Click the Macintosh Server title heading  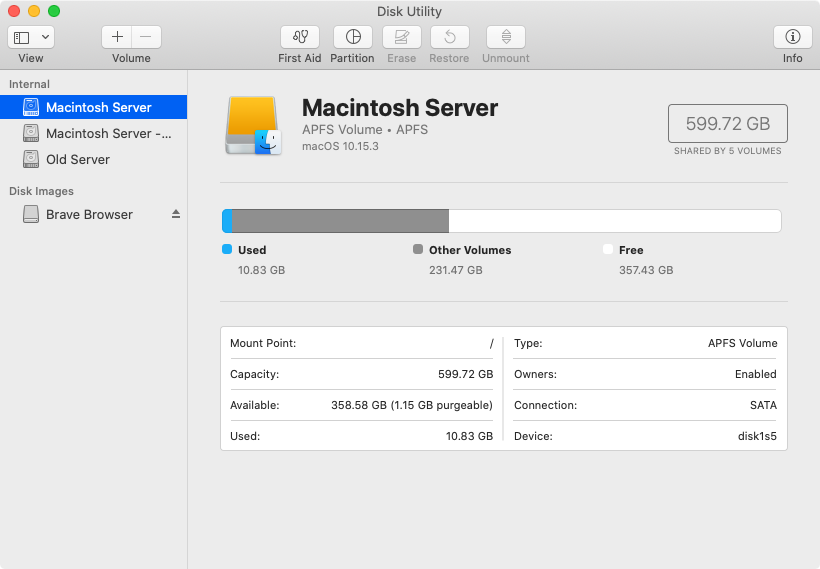[x=400, y=108]
